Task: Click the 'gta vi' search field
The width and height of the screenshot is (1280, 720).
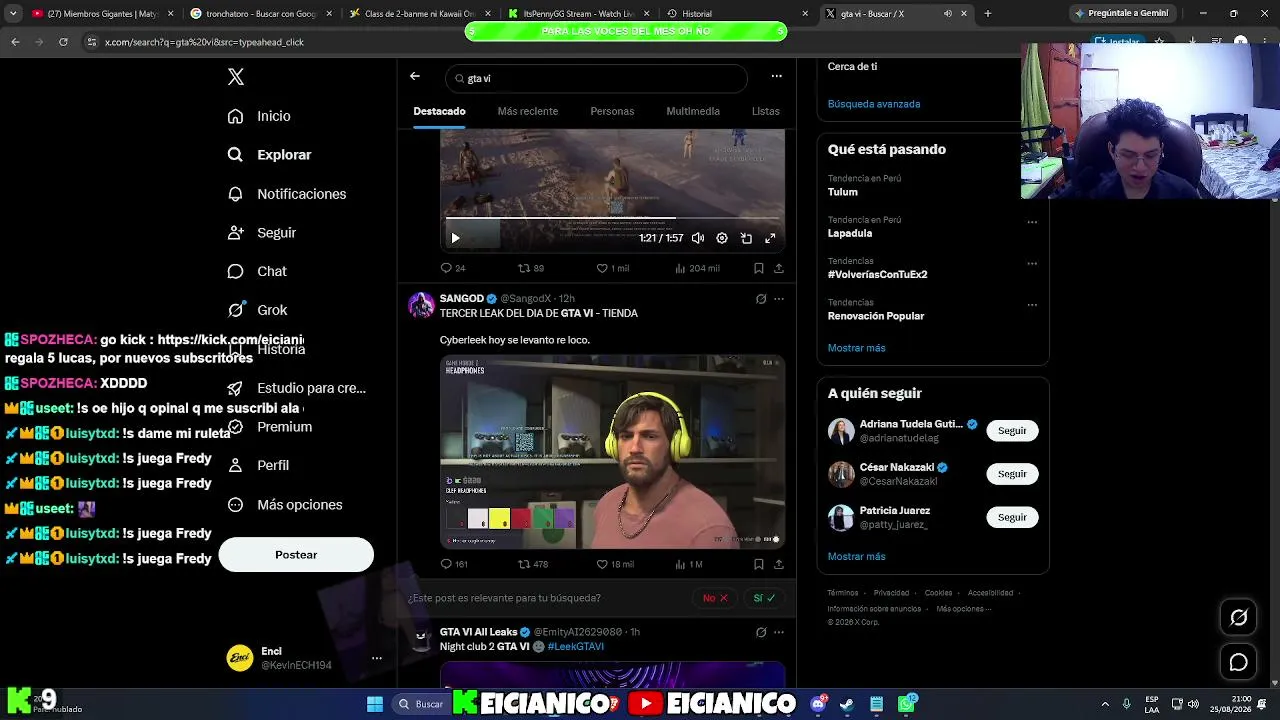Action: click(x=597, y=78)
